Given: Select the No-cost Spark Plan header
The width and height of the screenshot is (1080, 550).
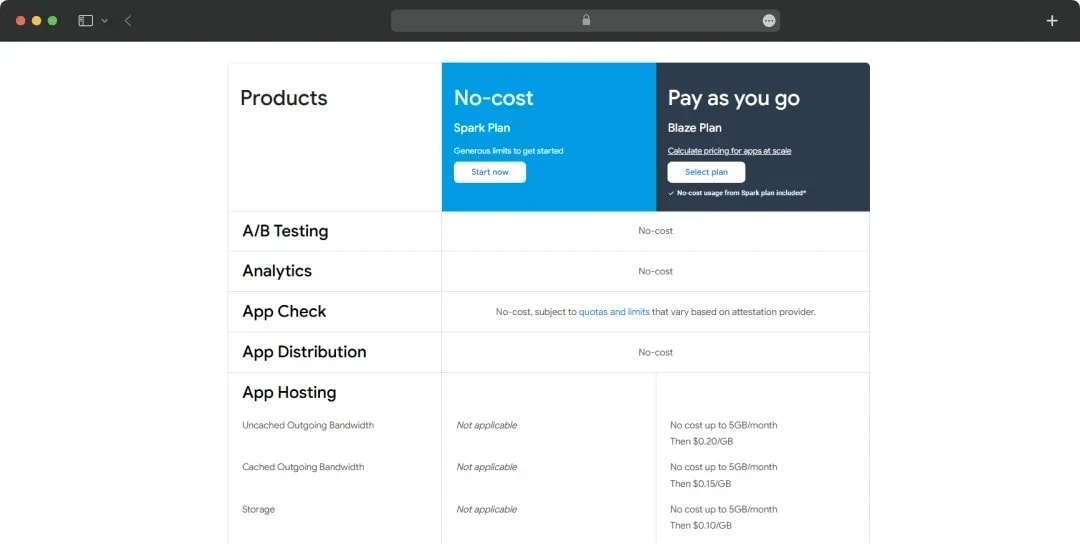Looking at the screenshot, I should click(x=549, y=137).
